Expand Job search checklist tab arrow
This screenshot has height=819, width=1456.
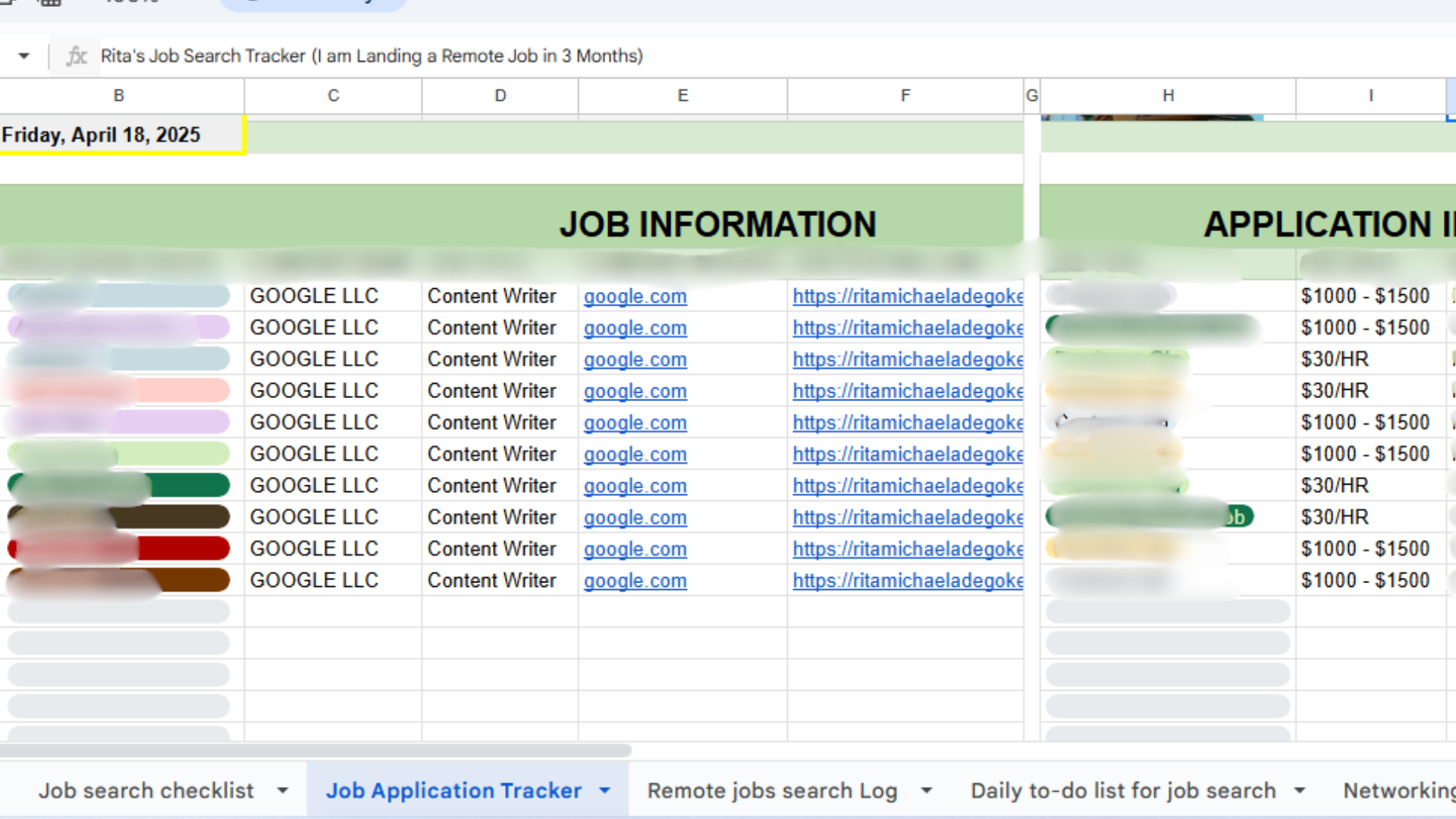[283, 791]
